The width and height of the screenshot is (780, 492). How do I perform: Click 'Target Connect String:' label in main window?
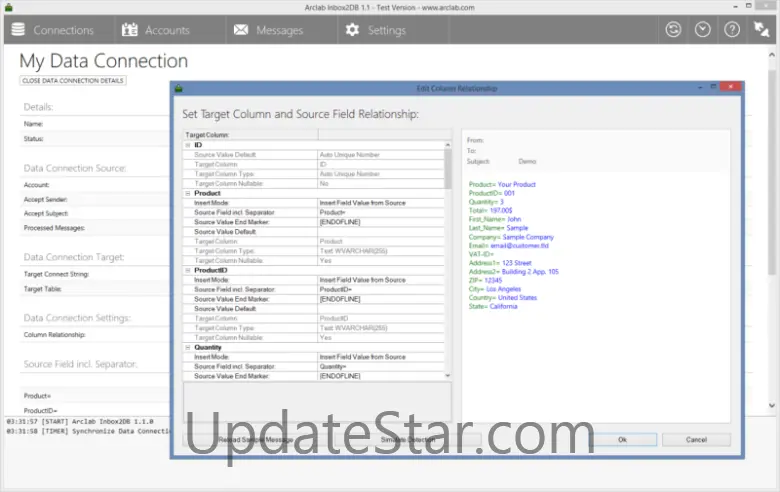pyautogui.click(x=56, y=274)
